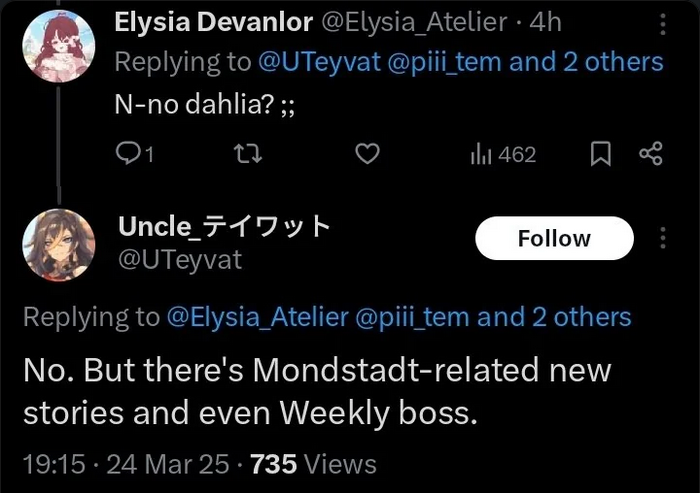
Task: Click the Uncle_テイワット display name
Action: (x=225, y=226)
